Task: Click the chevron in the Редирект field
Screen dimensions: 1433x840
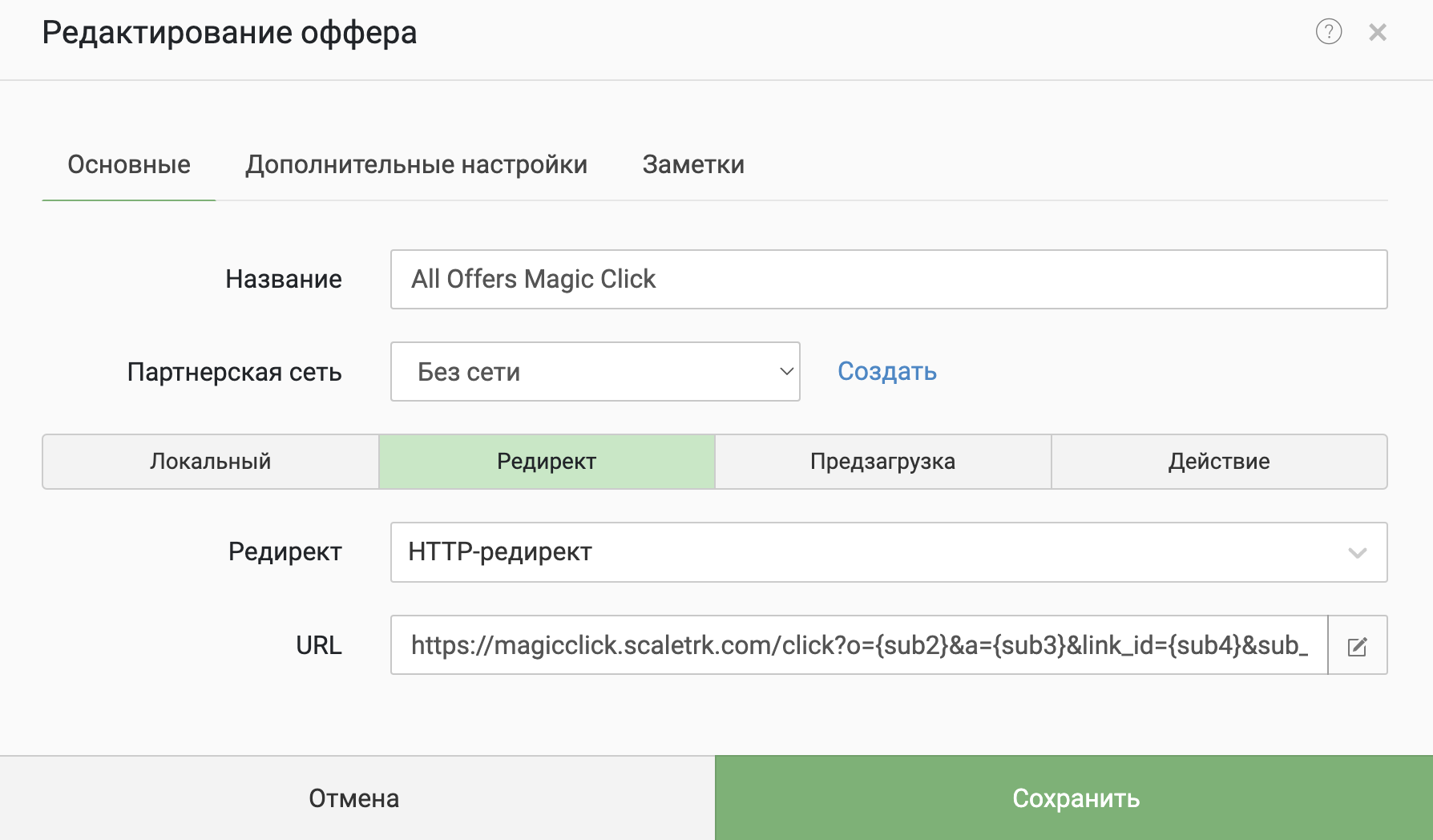Action: [1357, 553]
